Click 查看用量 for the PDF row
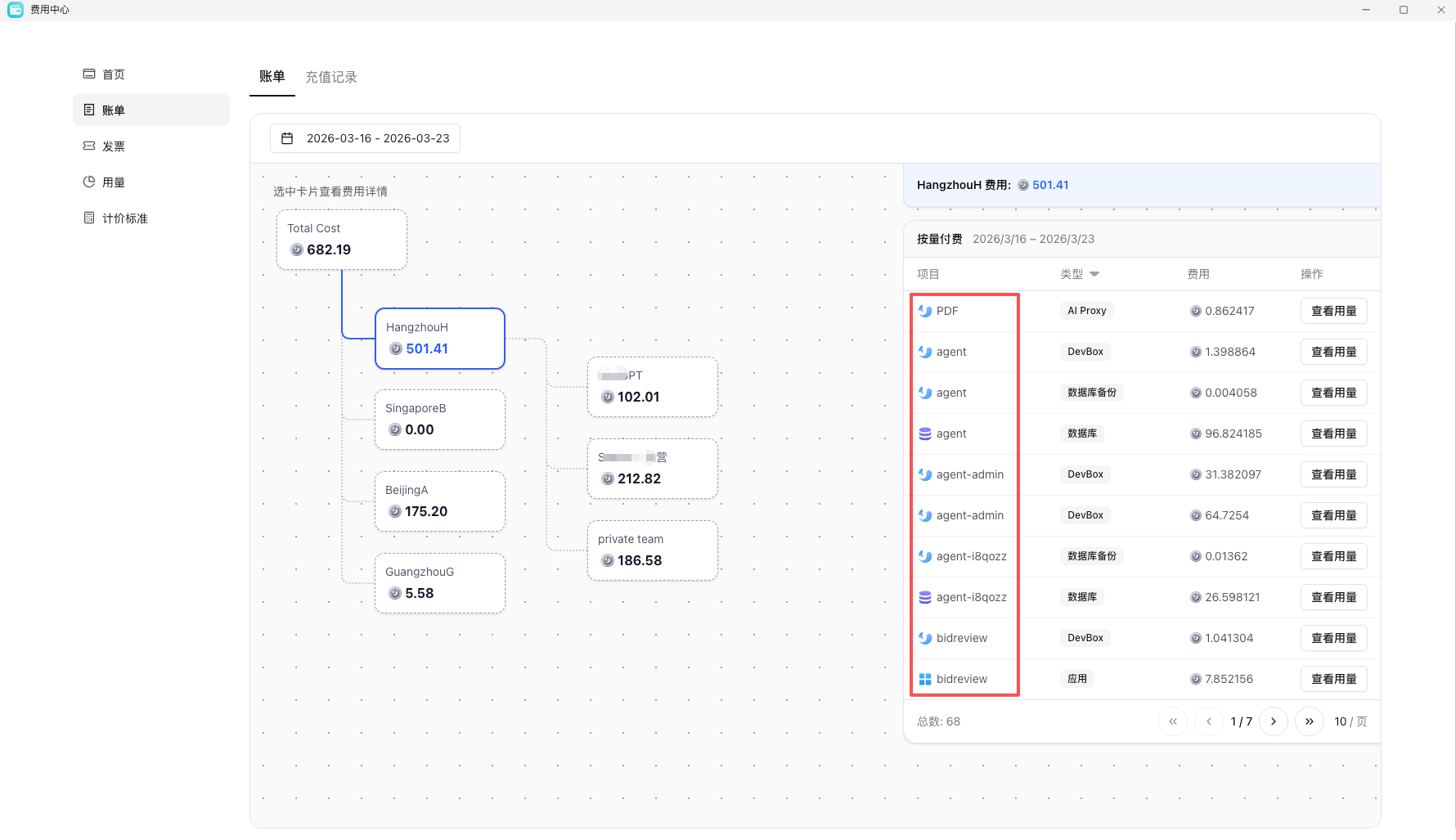The image size is (1456, 840). point(1333,311)
